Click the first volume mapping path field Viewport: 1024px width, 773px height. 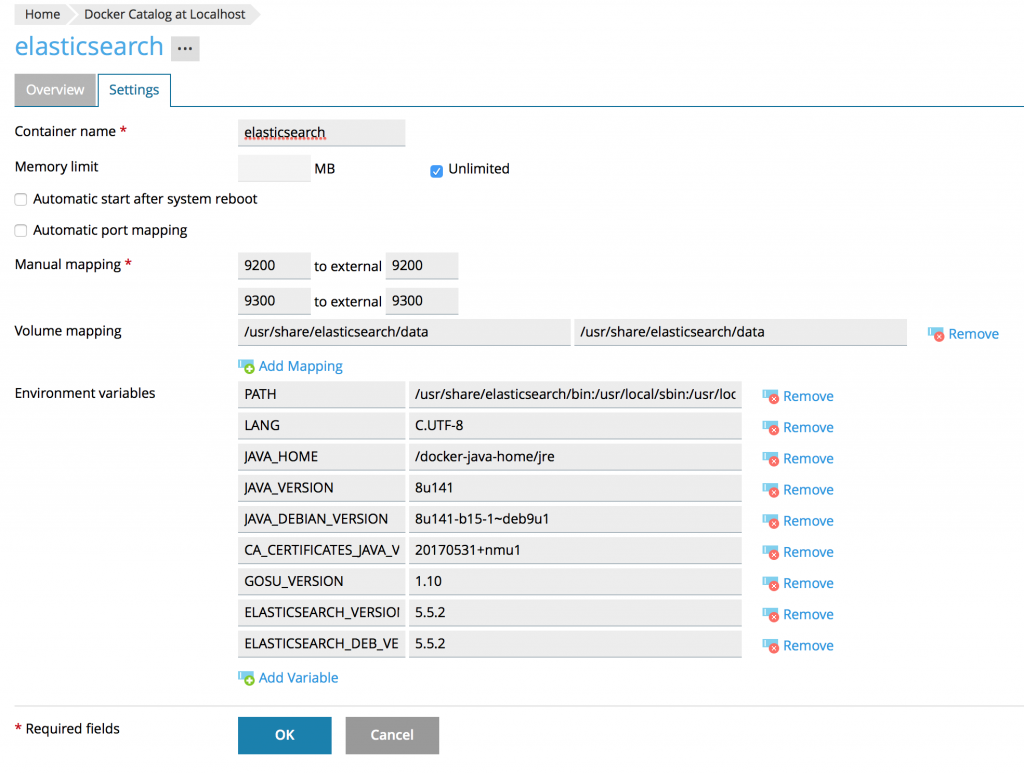(x=404, y=332)
